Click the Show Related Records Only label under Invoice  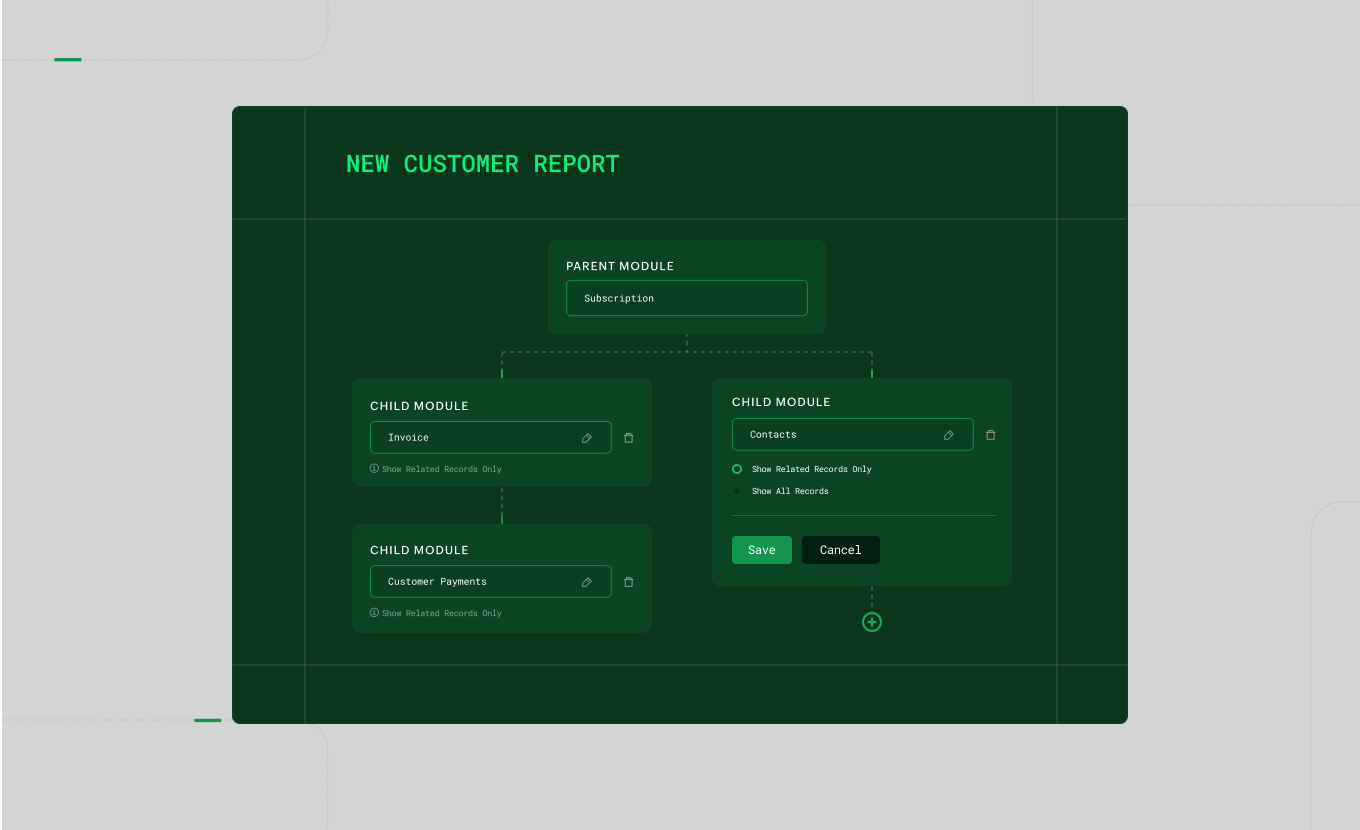pos(444,469)
